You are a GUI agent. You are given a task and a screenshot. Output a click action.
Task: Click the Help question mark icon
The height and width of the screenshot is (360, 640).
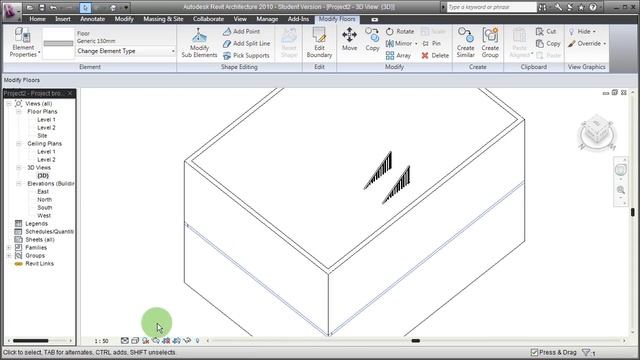[x=593, y=7]
